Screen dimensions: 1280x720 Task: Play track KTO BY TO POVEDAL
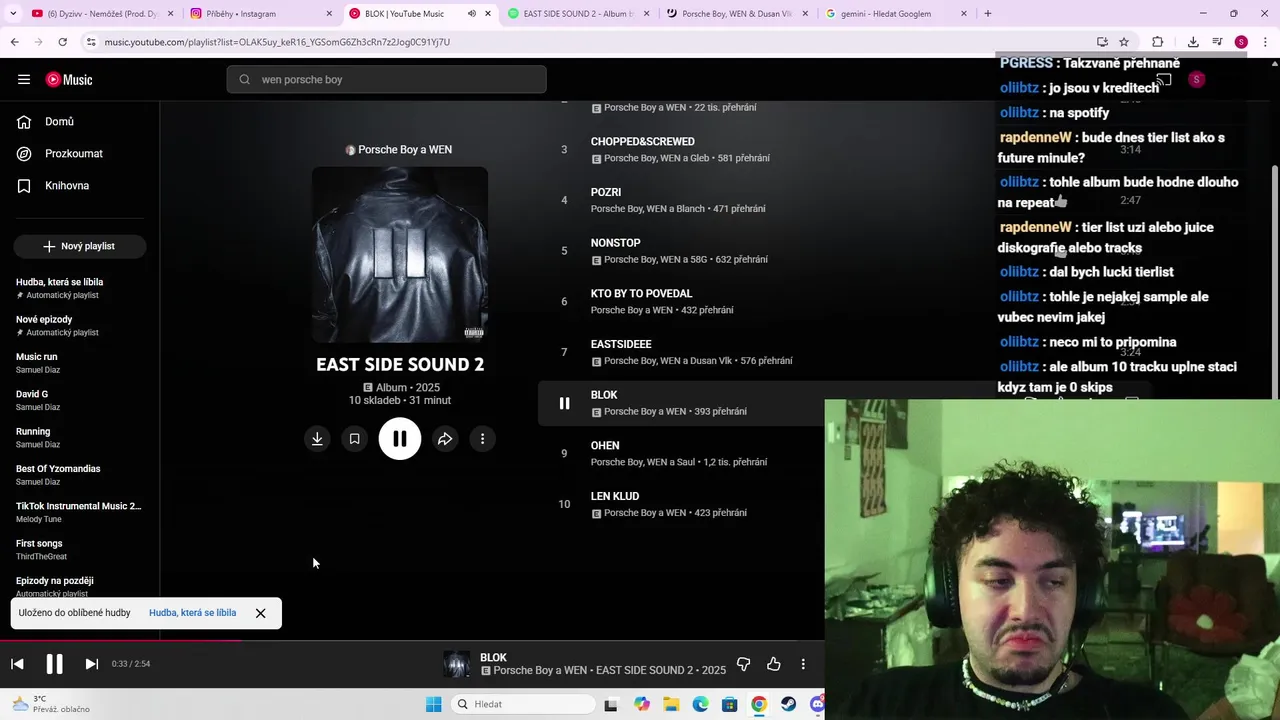coord(641,293)
